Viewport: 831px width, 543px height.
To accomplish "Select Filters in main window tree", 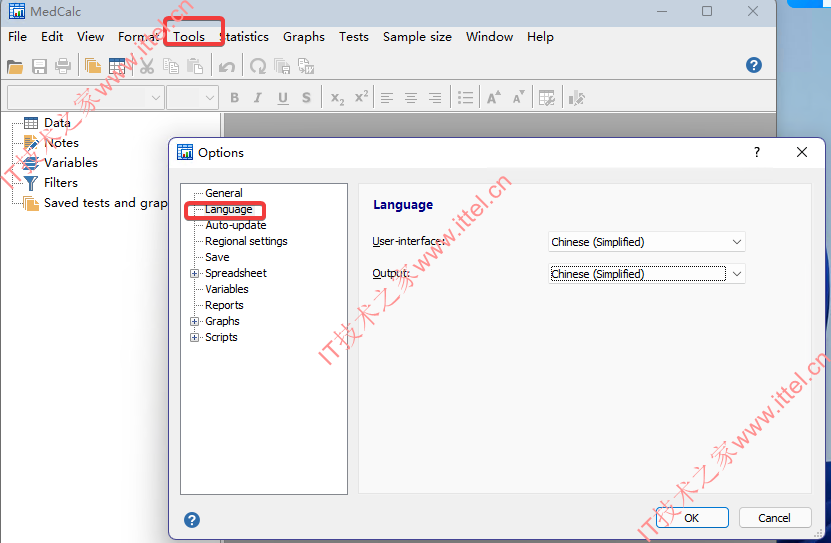I will 61,183.
